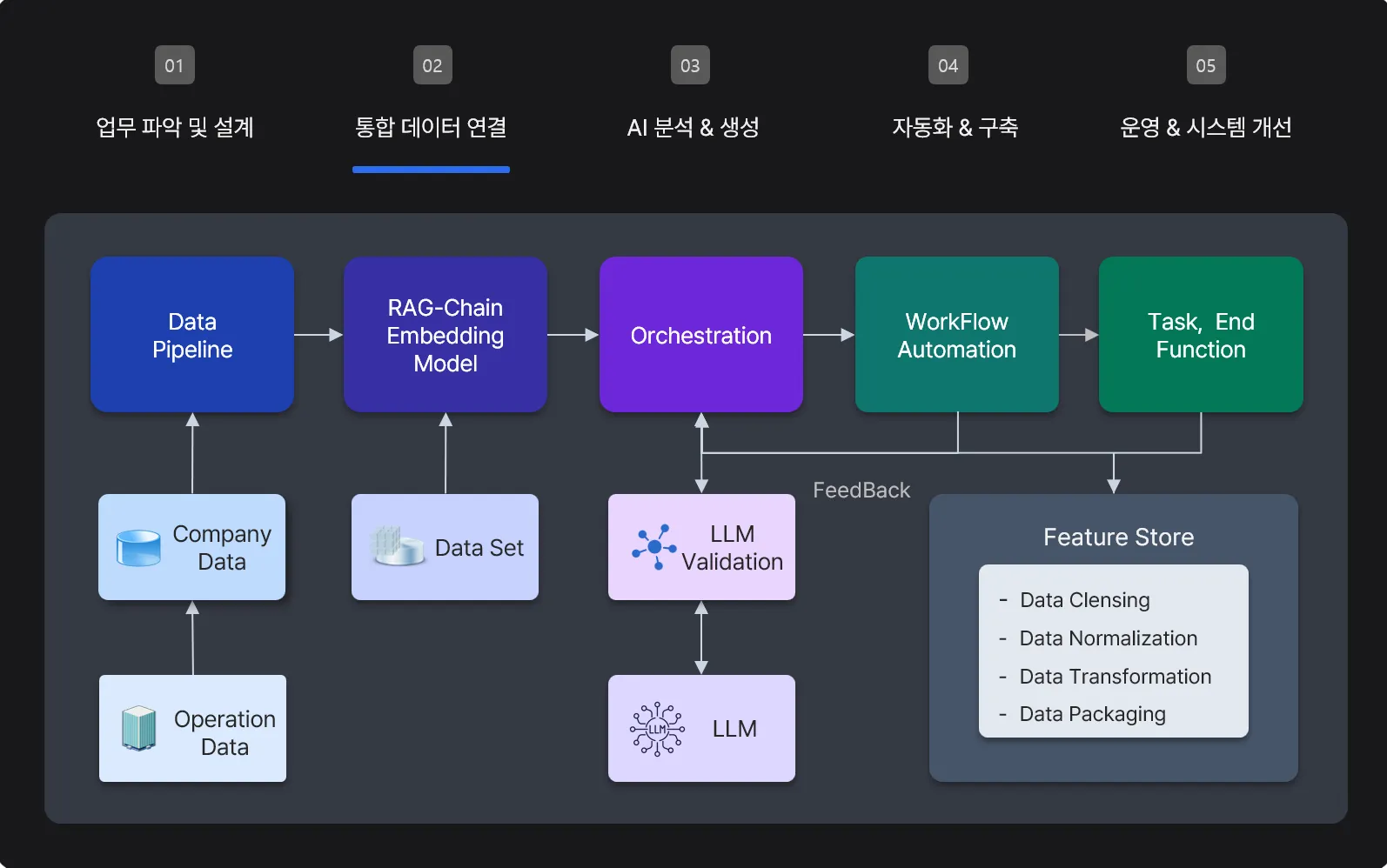This screenshot has width=1387, height=868.
Task: Click the Data Pipeline block
Action: pyautogui.click(x=192, y=335)
